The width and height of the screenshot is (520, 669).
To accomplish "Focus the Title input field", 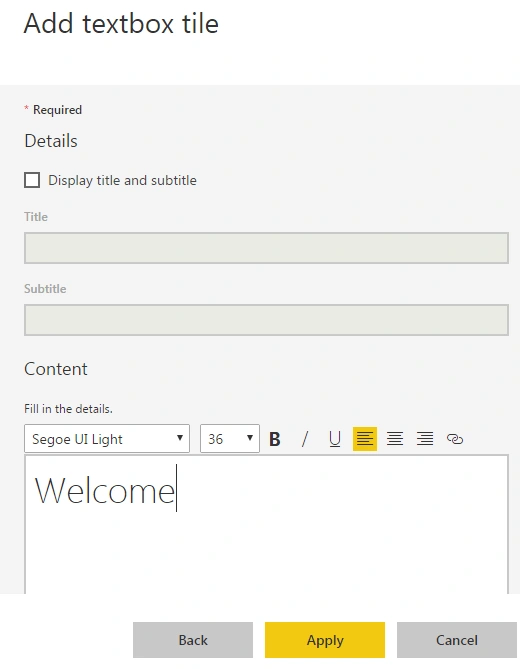I will [x=267, y=248].
